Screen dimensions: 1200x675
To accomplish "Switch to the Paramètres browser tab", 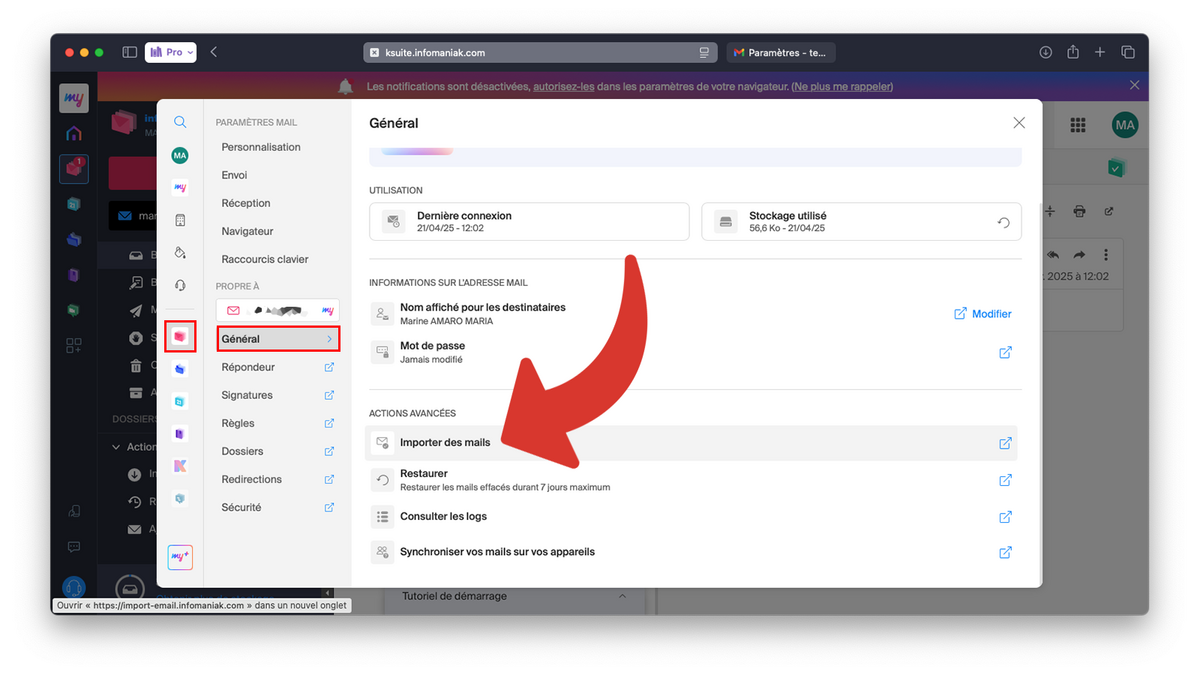I will point(781,52).
